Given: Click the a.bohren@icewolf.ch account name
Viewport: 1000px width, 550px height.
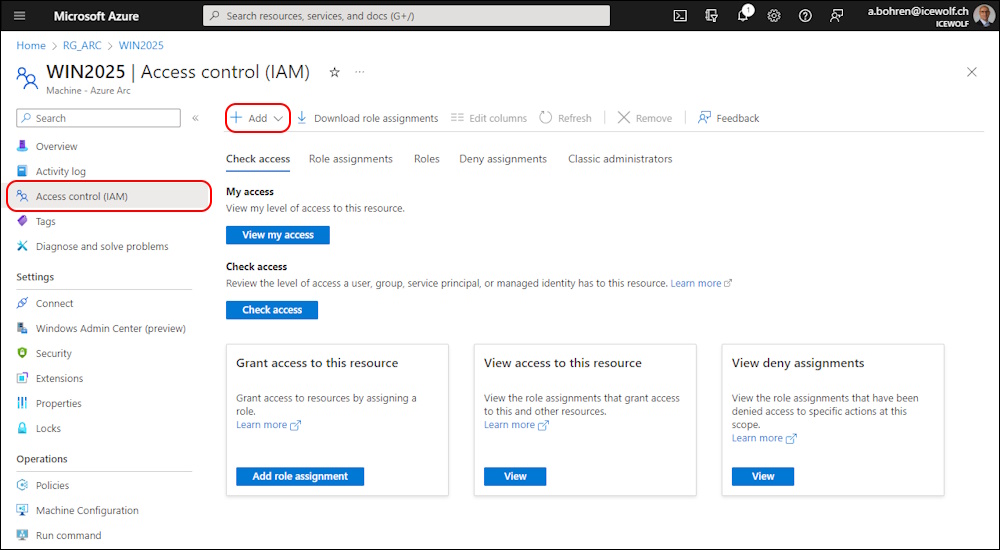Looking at the screenshot, I should pos(918,11).
